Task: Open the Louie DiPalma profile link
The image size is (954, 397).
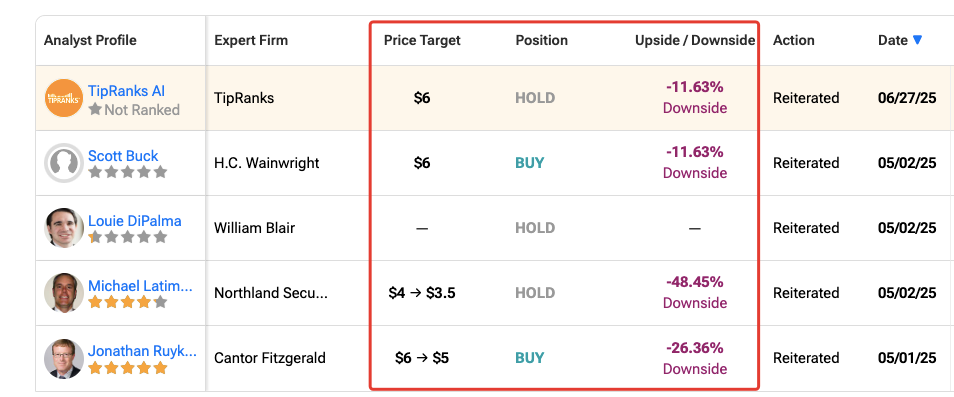Action: coord(134,221)
